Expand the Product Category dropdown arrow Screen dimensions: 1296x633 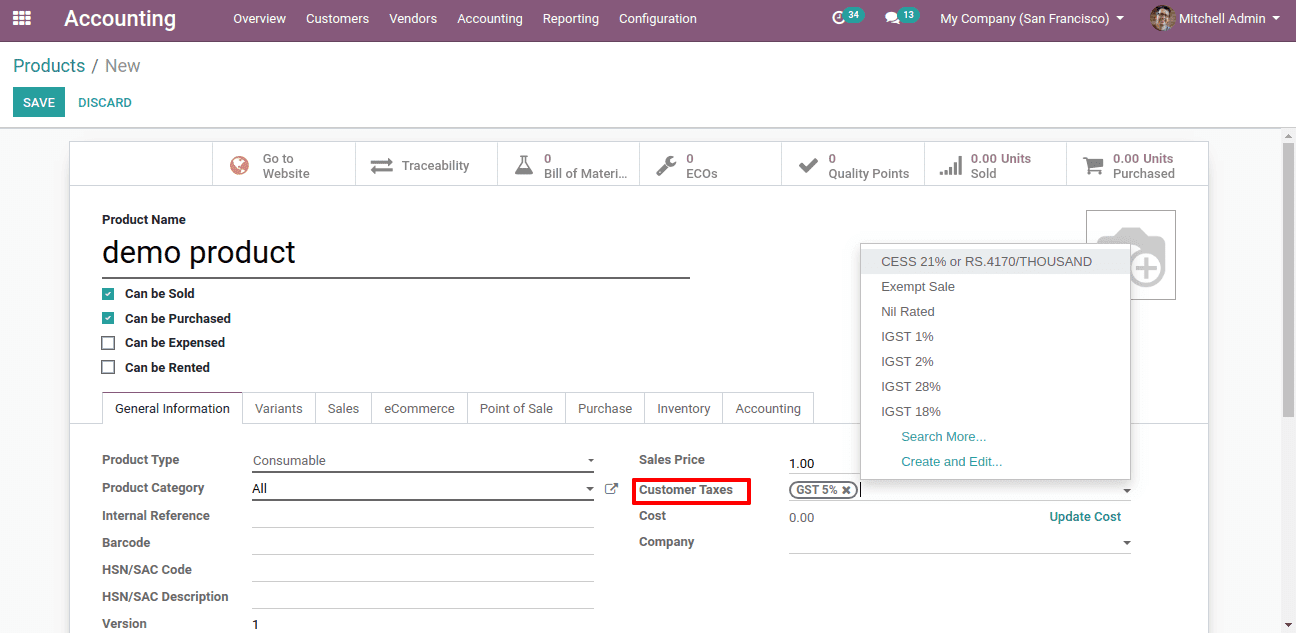[590, 489]
